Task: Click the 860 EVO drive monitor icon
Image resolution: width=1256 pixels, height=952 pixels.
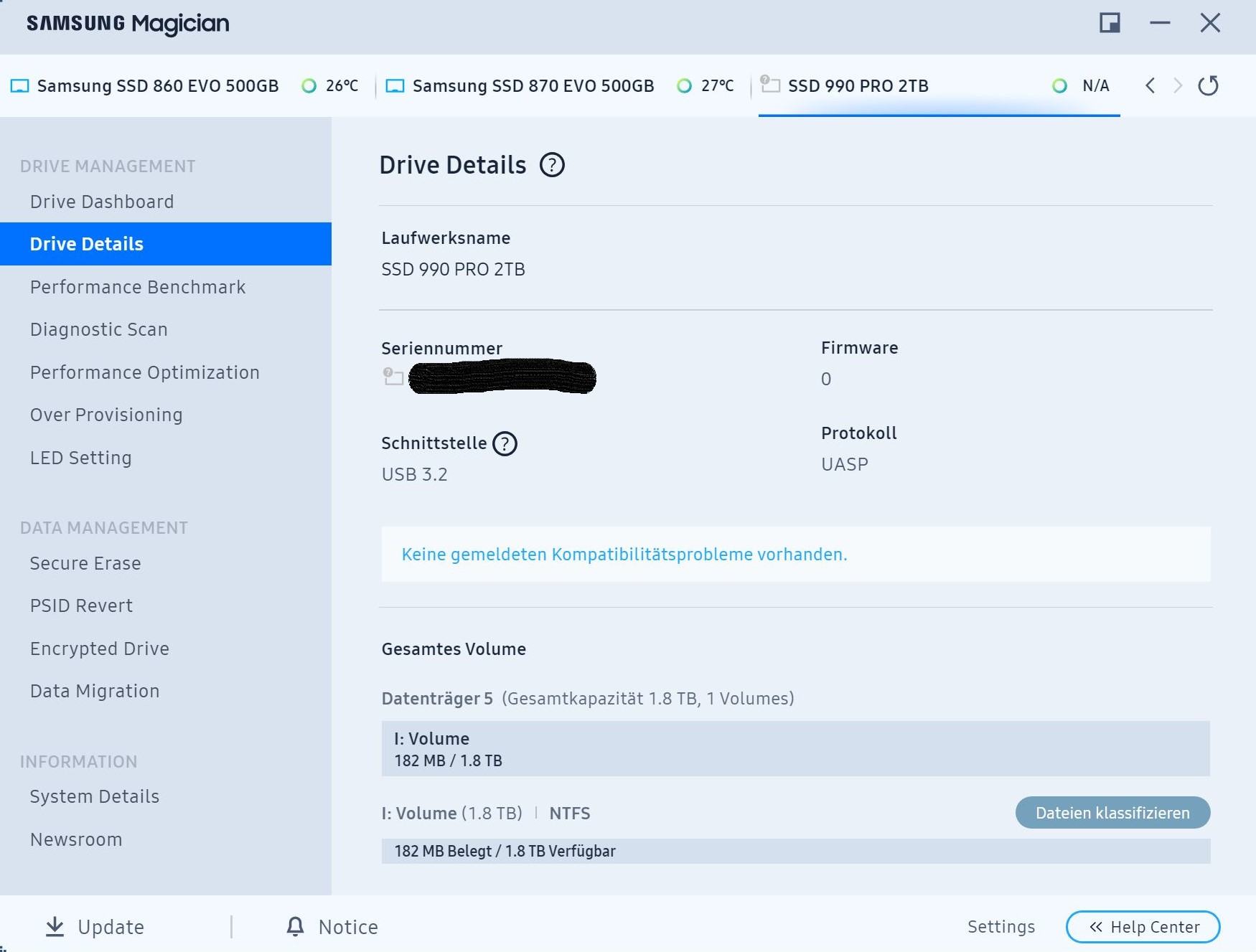Action: coord(20,86)
